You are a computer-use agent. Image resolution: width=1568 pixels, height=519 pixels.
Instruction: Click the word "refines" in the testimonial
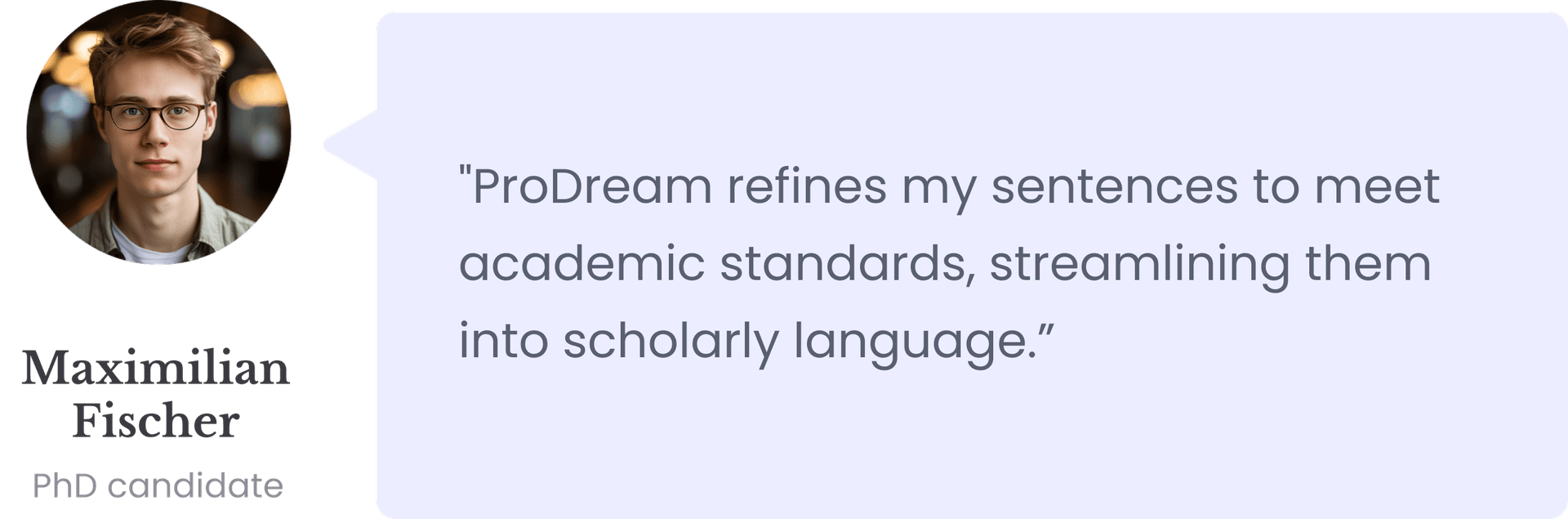[807, 186]
